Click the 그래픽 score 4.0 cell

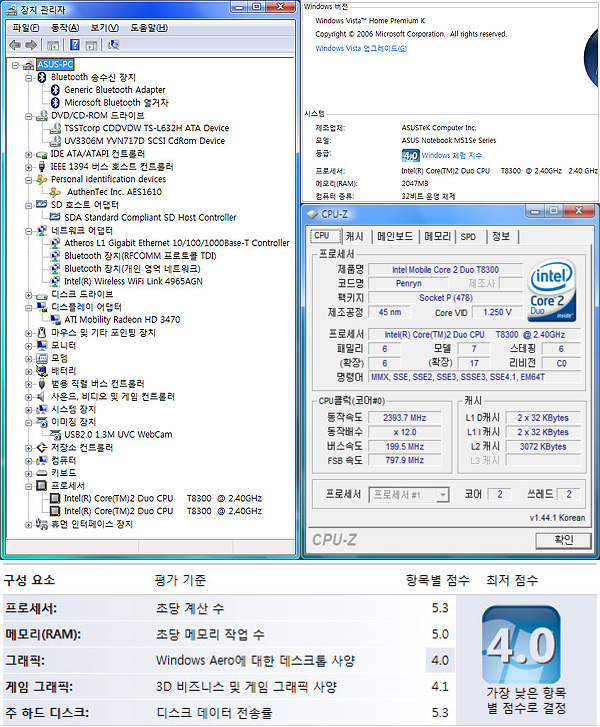click(440, 660)
